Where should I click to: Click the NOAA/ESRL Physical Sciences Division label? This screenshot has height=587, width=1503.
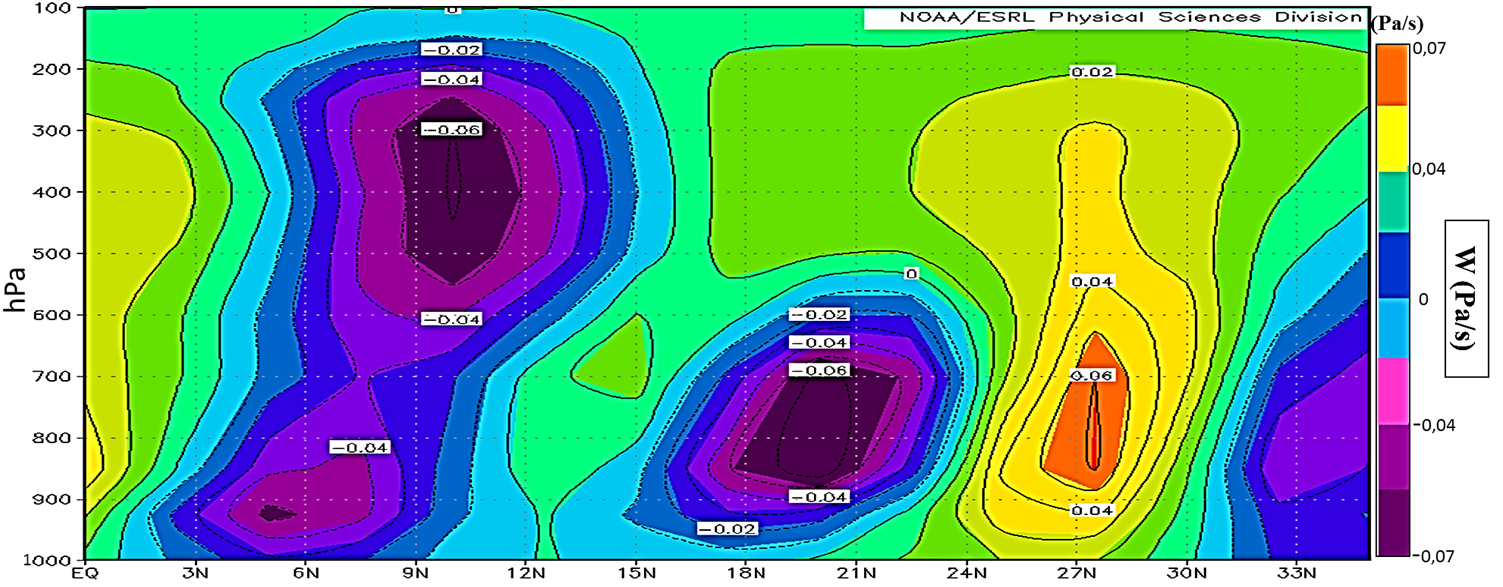[x=1114, y=17]
